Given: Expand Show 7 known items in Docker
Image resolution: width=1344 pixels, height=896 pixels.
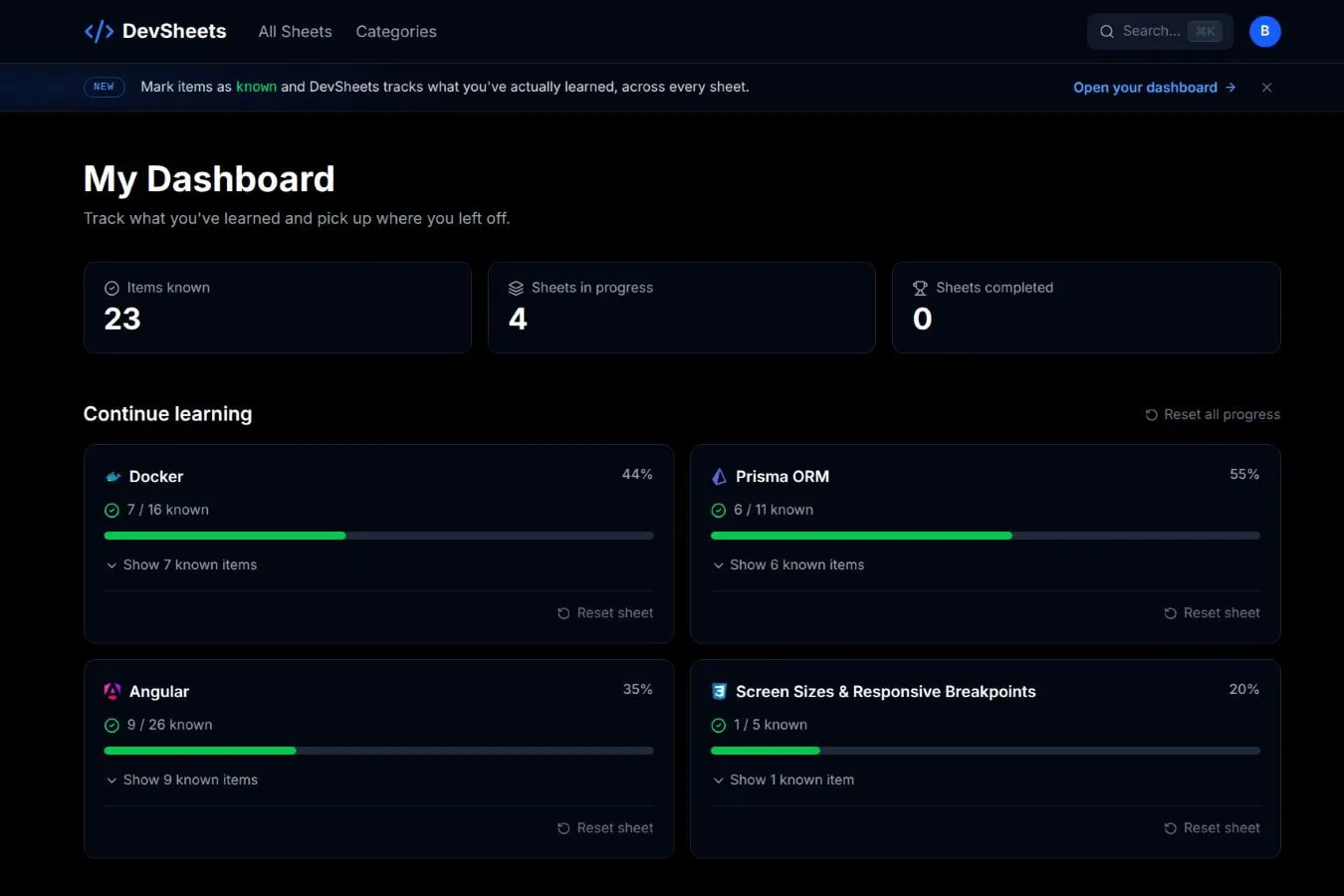Looking at the screenshot, I should [181, 564].
